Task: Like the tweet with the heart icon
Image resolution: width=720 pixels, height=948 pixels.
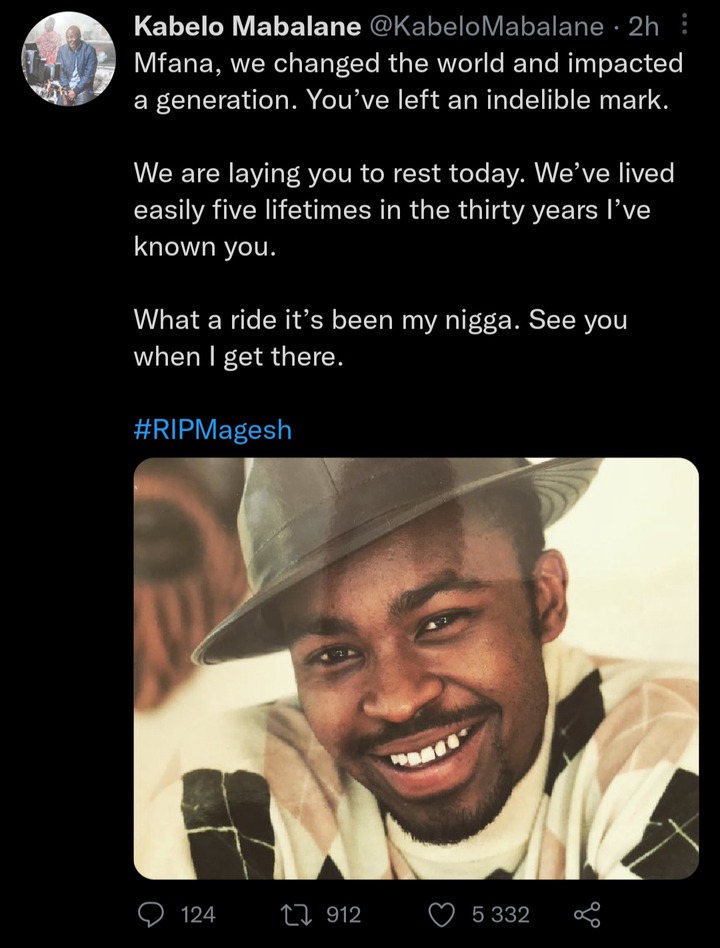Action: coord(441,914)
